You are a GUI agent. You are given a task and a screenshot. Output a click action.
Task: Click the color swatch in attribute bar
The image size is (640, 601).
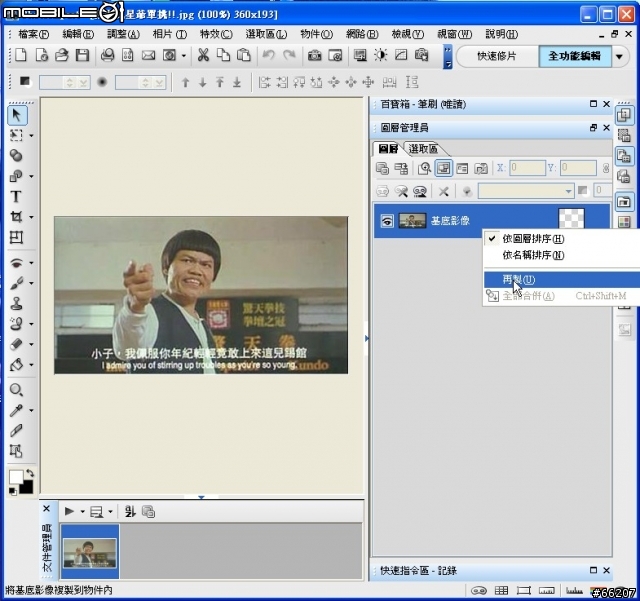(x=24, y=82)
